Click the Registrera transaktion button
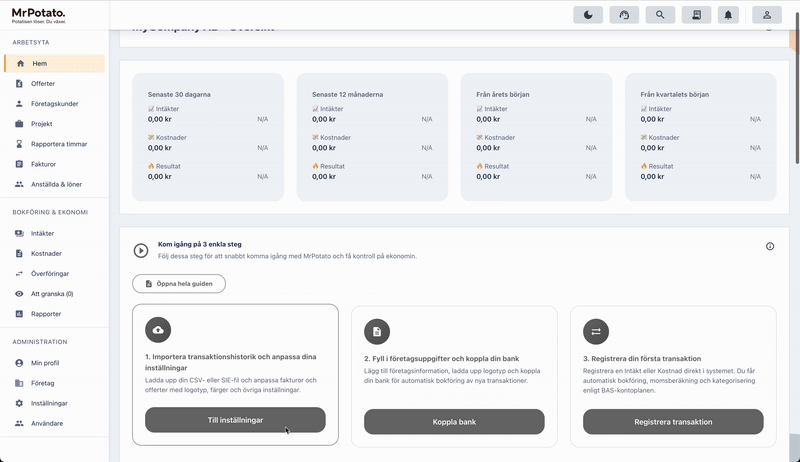The width and height of the screenshot is (800, 462). (673, 421)
